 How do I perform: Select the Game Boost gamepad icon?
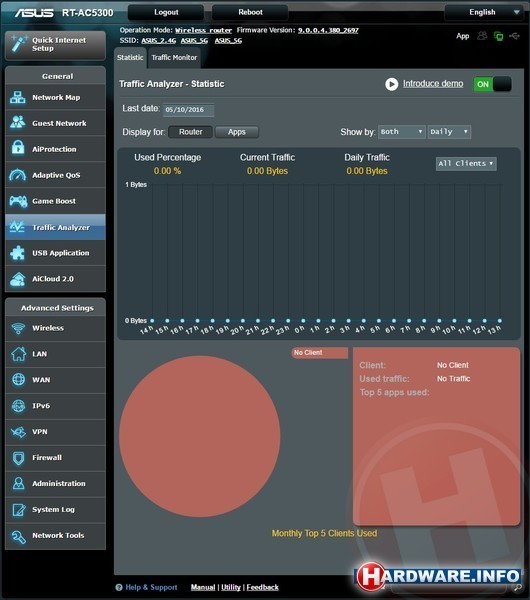(18, 201)
